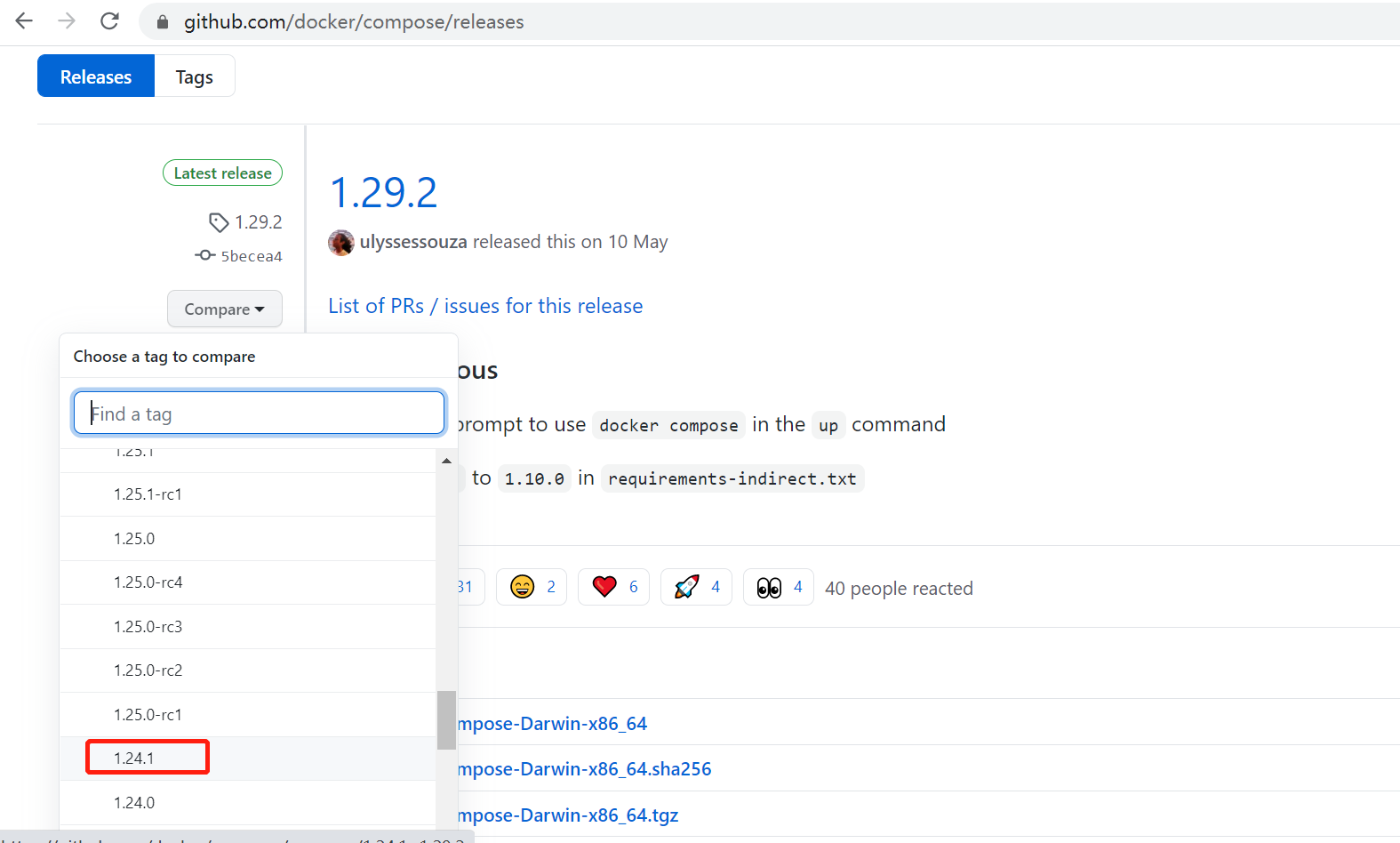This screenshot has width=1400, height=843.
Task: Open the 1.29.2 tag link in sidebar
Action: point(259,222)
